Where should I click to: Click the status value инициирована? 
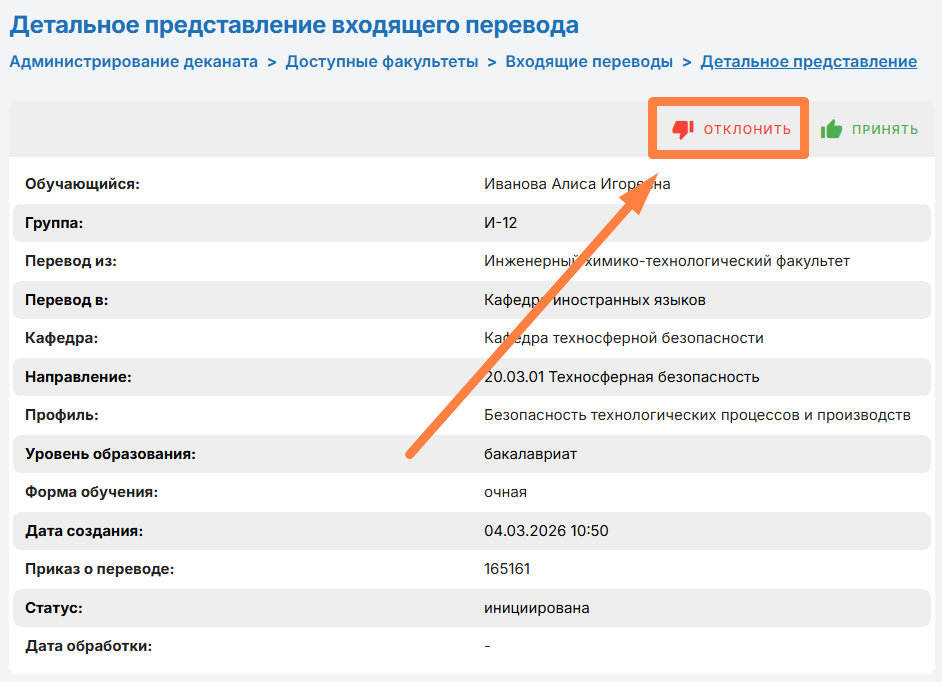pos(537,608)
